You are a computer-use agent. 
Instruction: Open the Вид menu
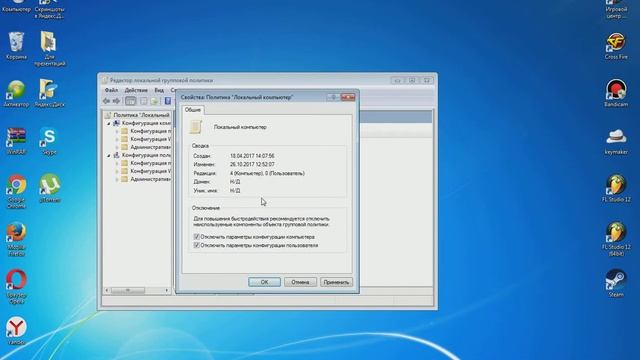coord(159,90)
